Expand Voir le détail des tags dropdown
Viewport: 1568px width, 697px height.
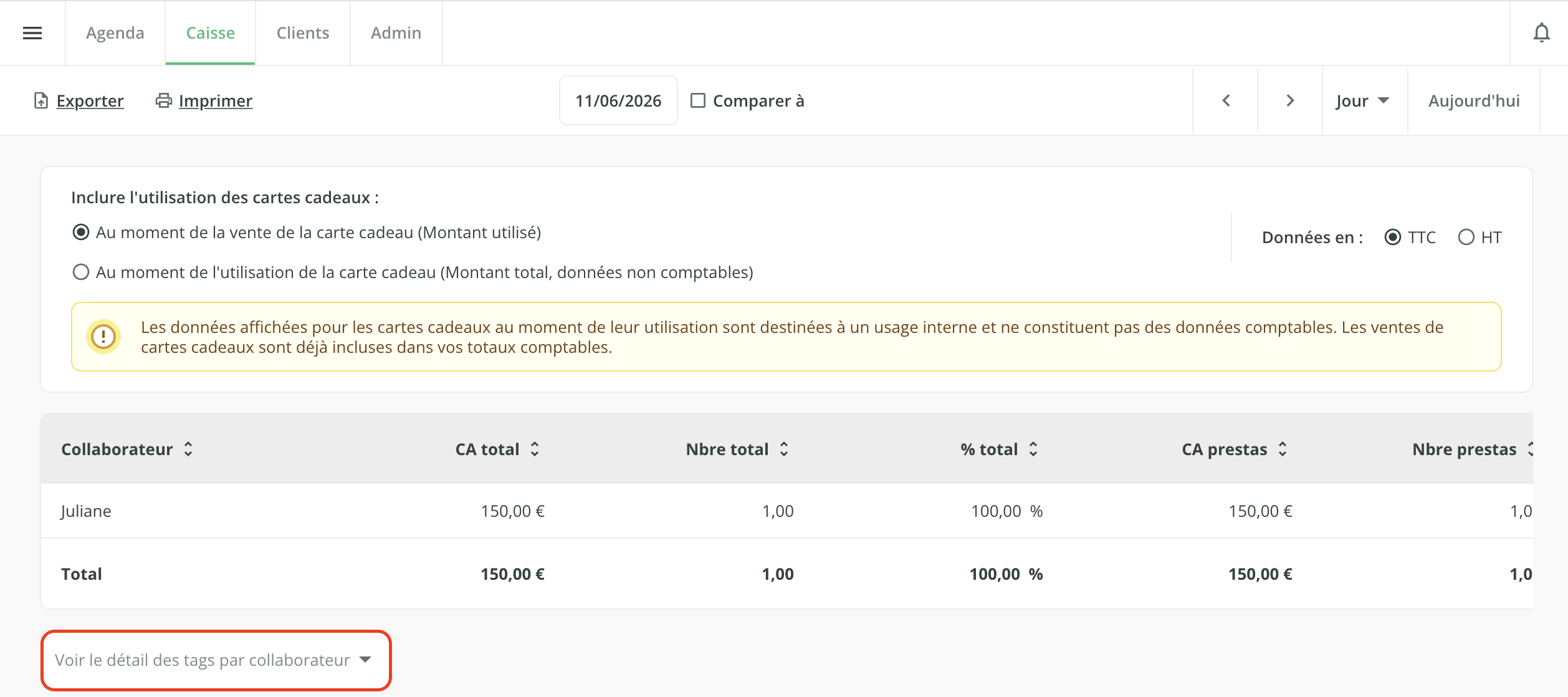pos(216,660)
